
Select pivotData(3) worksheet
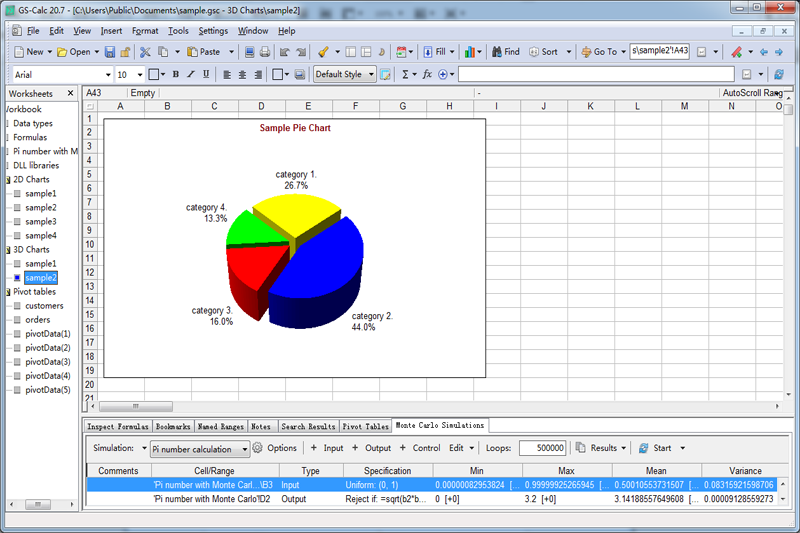[x=48, y=362]
